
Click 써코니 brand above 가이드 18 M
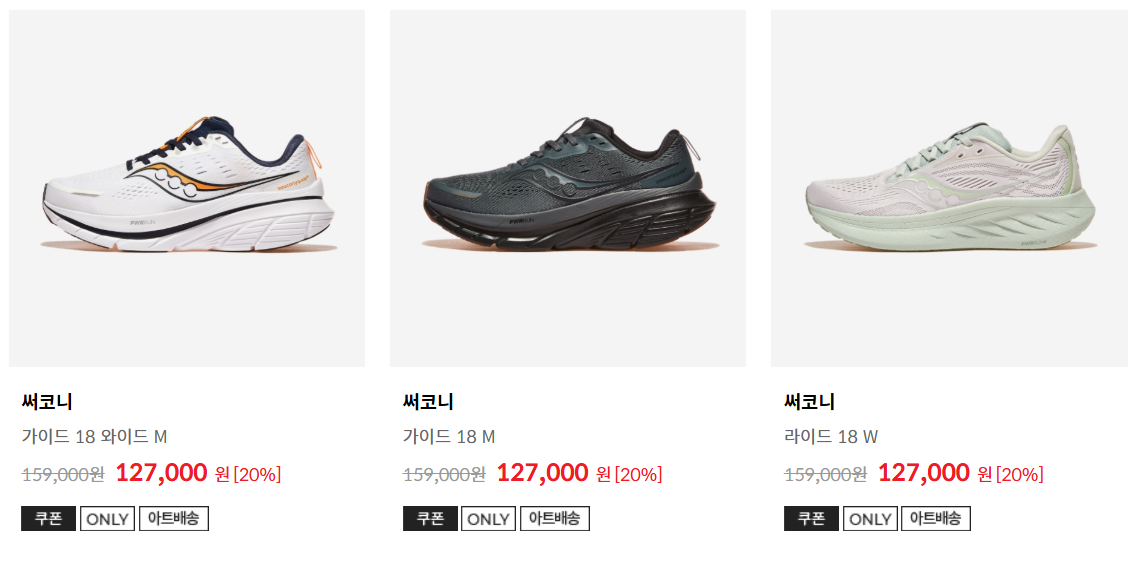pyautogui.click(x=429, y=402)
